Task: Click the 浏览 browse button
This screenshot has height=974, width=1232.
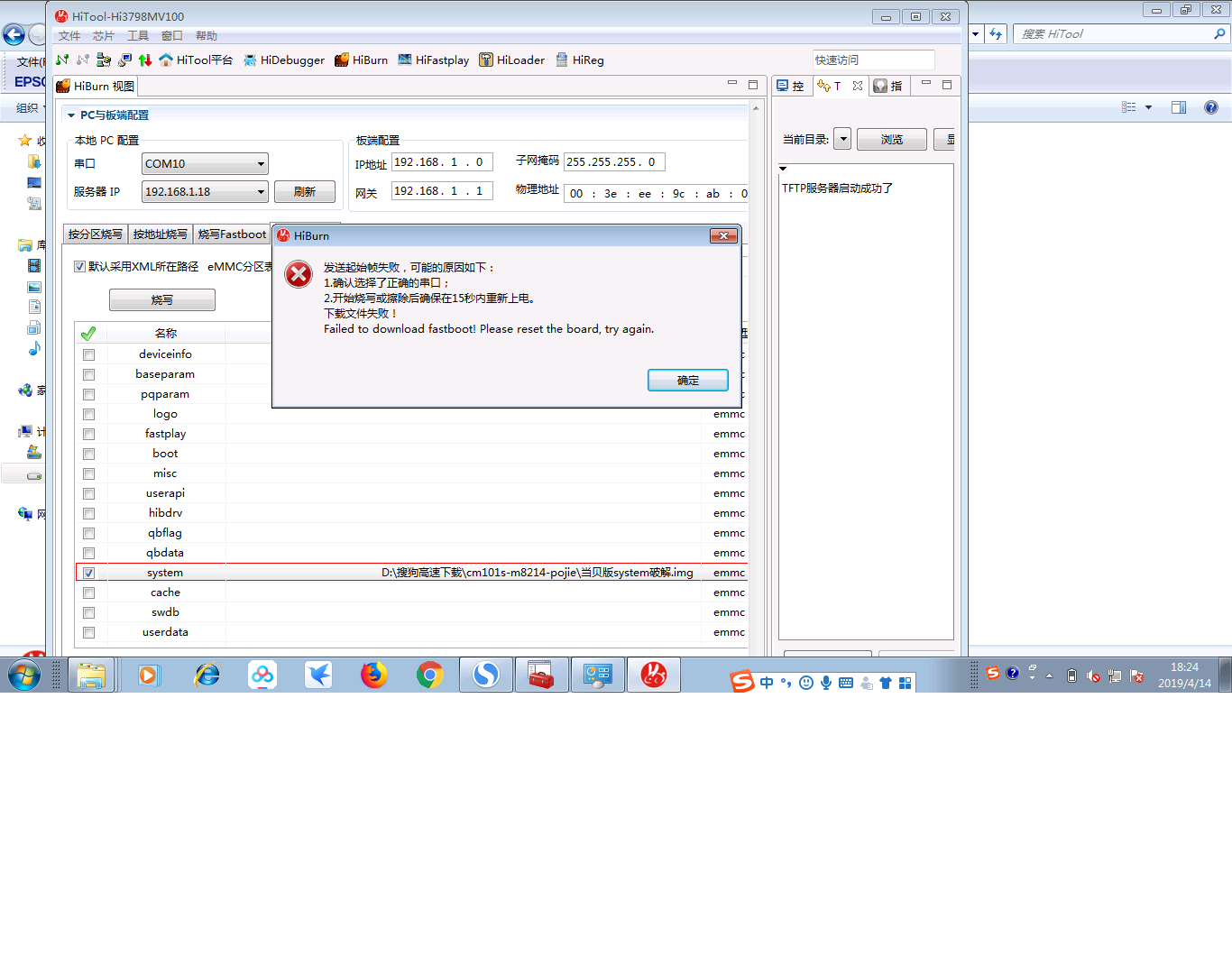Action: 892,140
